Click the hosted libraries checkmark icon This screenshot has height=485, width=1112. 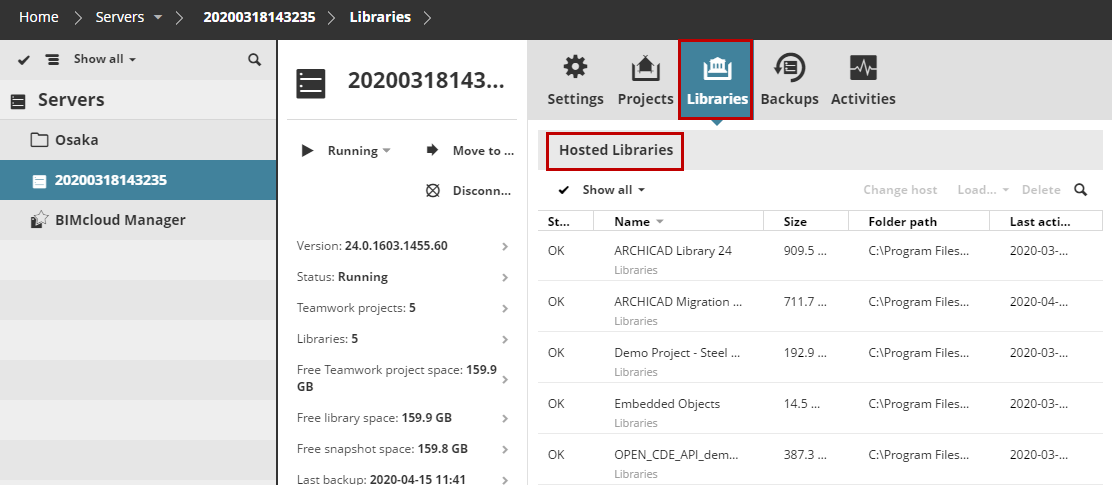[564, 190]
